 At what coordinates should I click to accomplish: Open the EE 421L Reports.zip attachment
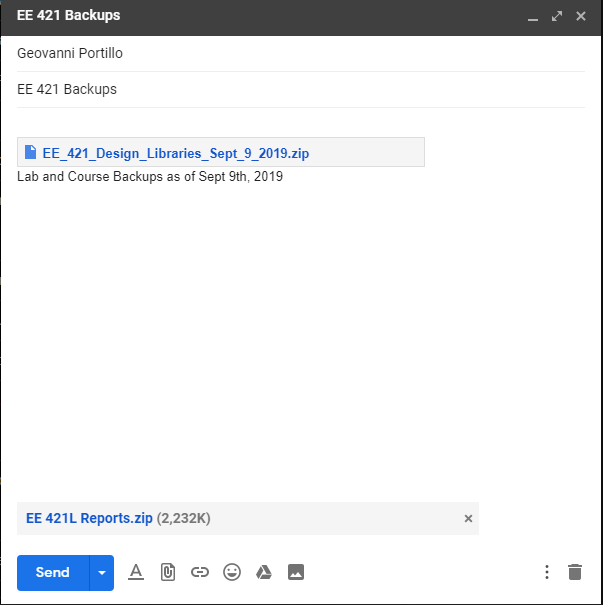(89, 518)
